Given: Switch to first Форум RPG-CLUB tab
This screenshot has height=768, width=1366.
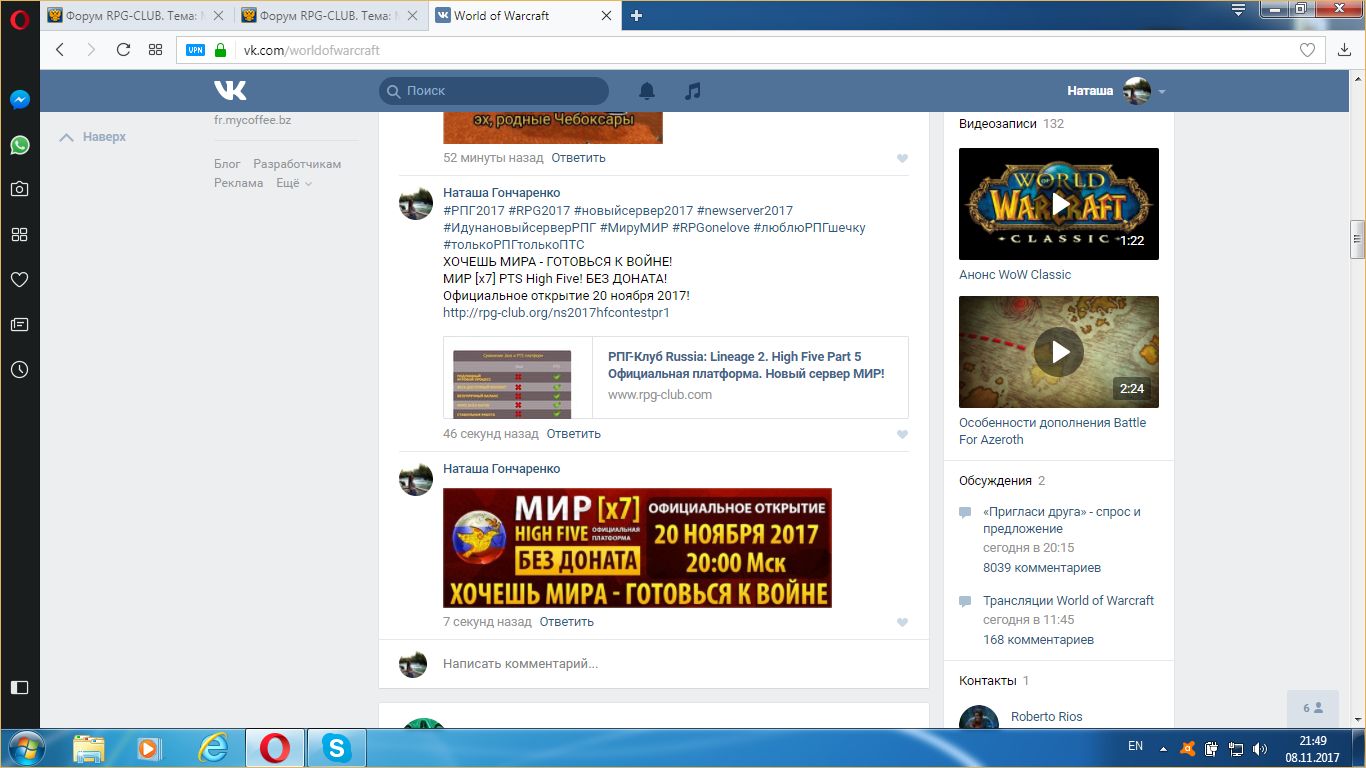Looking at the screenshot, I should [x=136, y=15].
